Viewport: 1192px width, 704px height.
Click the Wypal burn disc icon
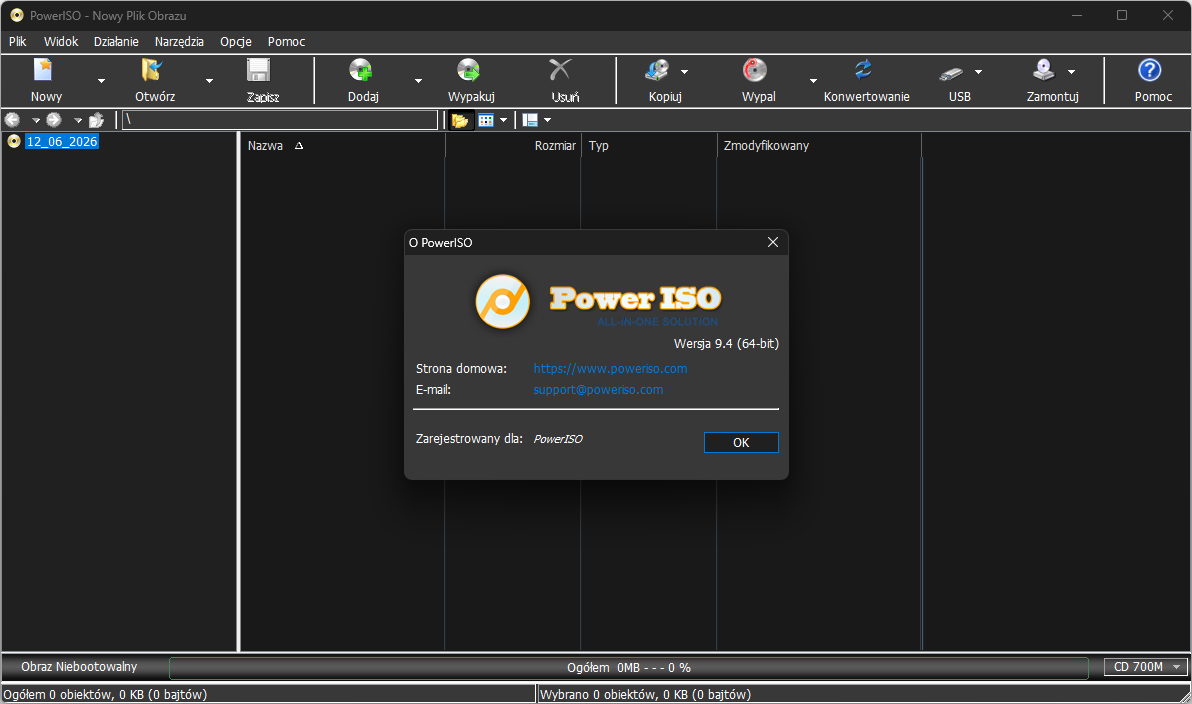(x=755, y=70)
